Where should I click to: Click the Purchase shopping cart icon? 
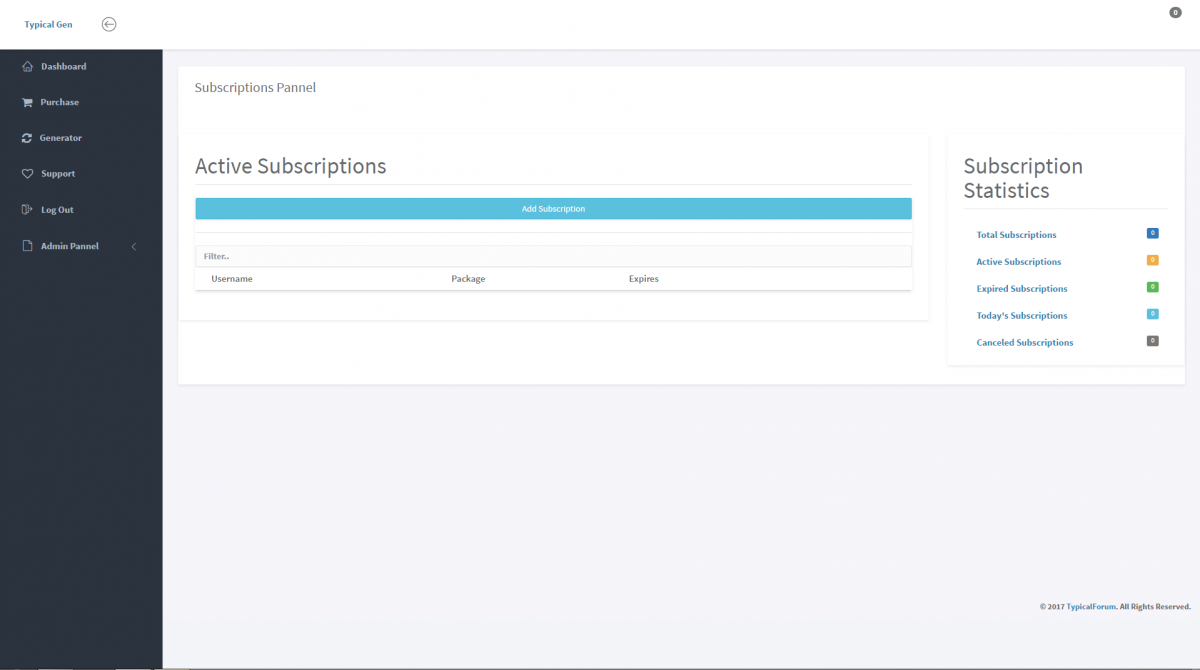[27, 103]
